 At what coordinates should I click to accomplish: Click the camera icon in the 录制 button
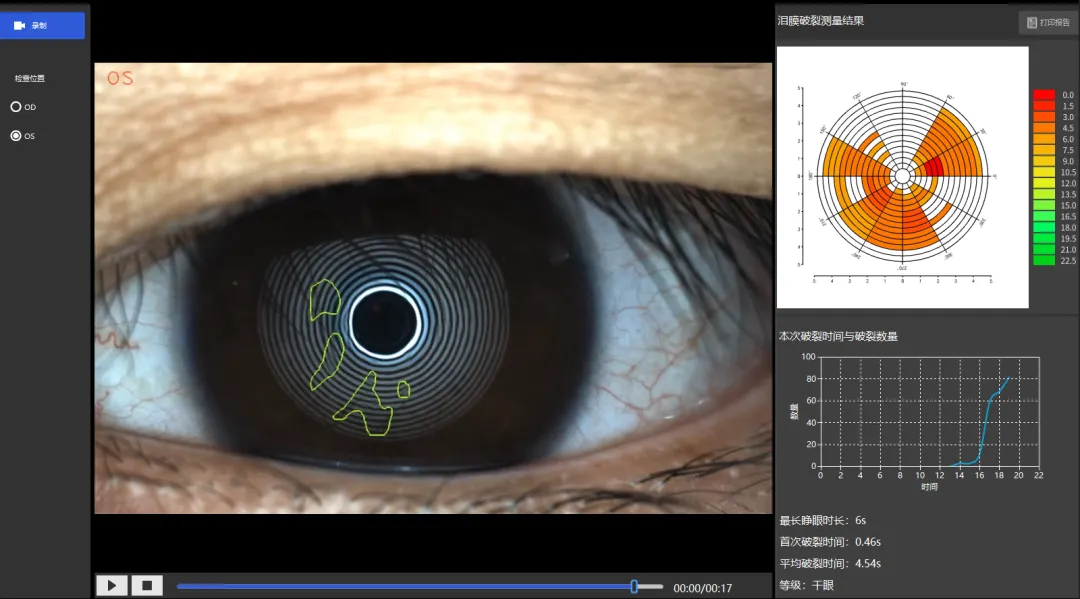pos(19,25)
